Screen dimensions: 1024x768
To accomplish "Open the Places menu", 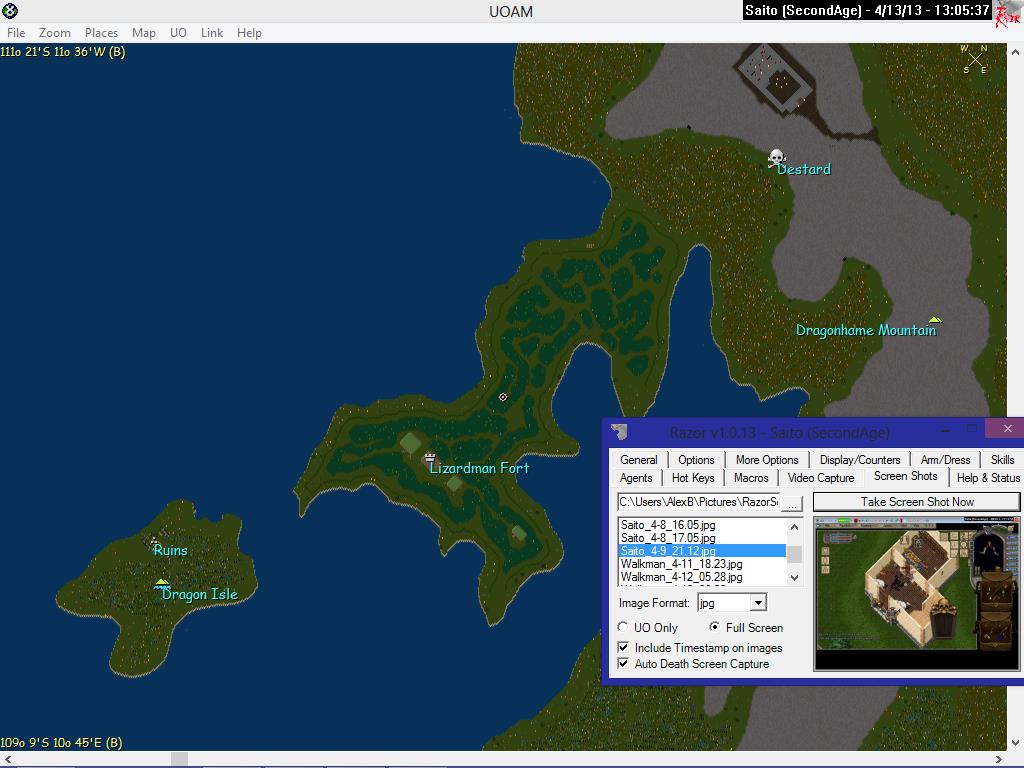I will [x=101, y=33].
